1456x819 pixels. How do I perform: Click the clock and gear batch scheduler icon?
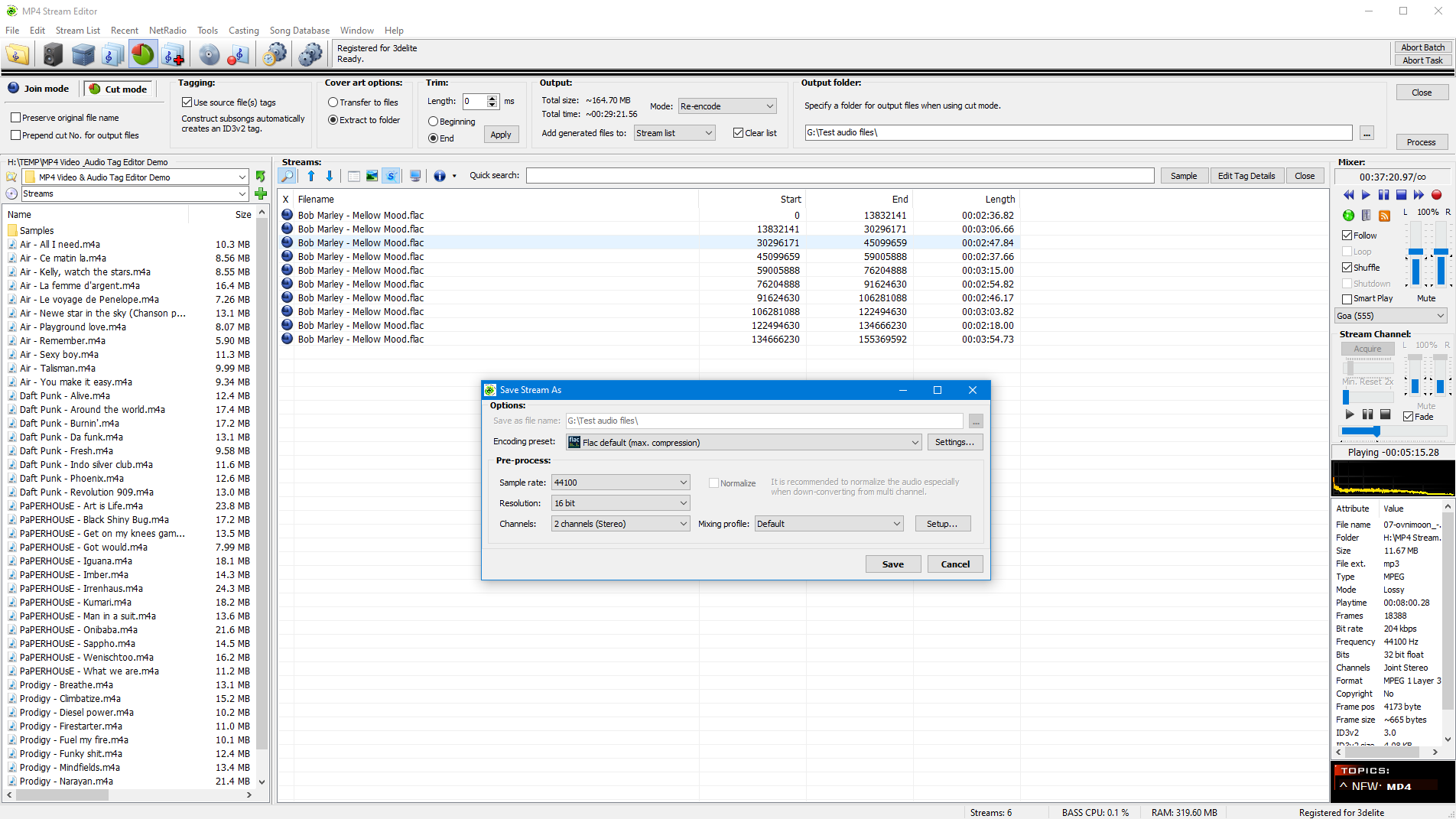coord(275,54)
